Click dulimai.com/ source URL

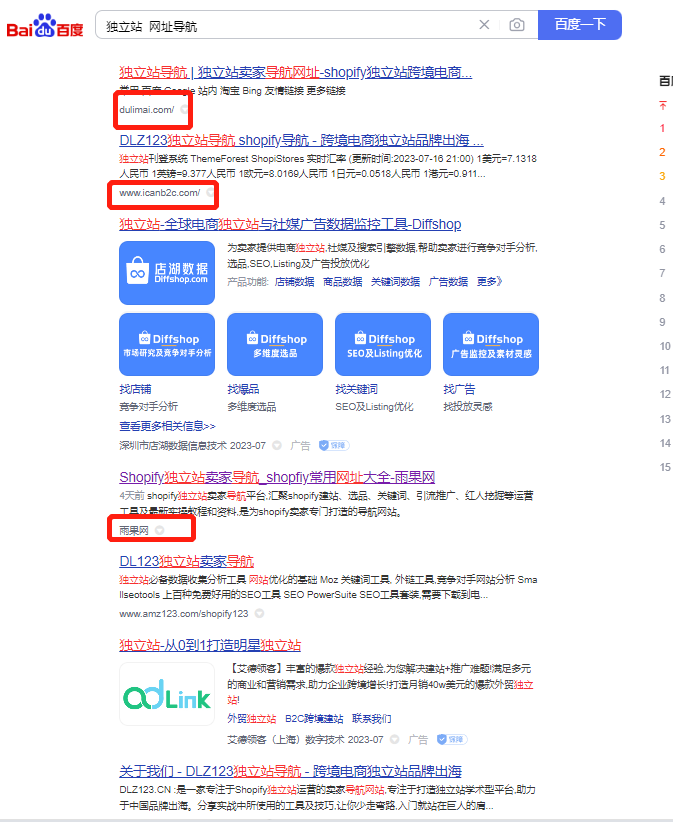tap(147, 110)
